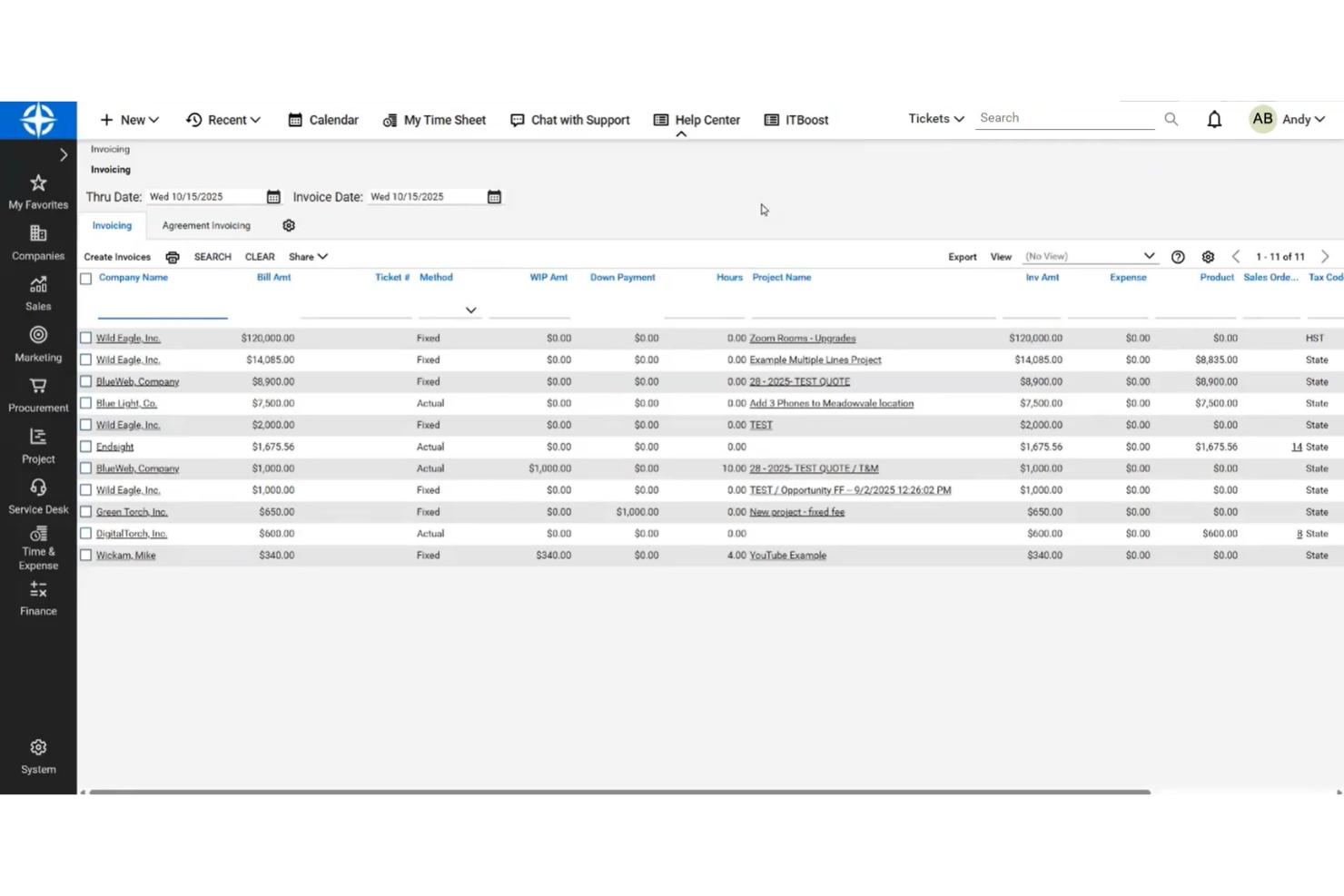This screenshot has width=1344, height=896.
Task: Toggle the select-all checkbox in the header row
Action: pyautogui.click(x=86, y=278)
